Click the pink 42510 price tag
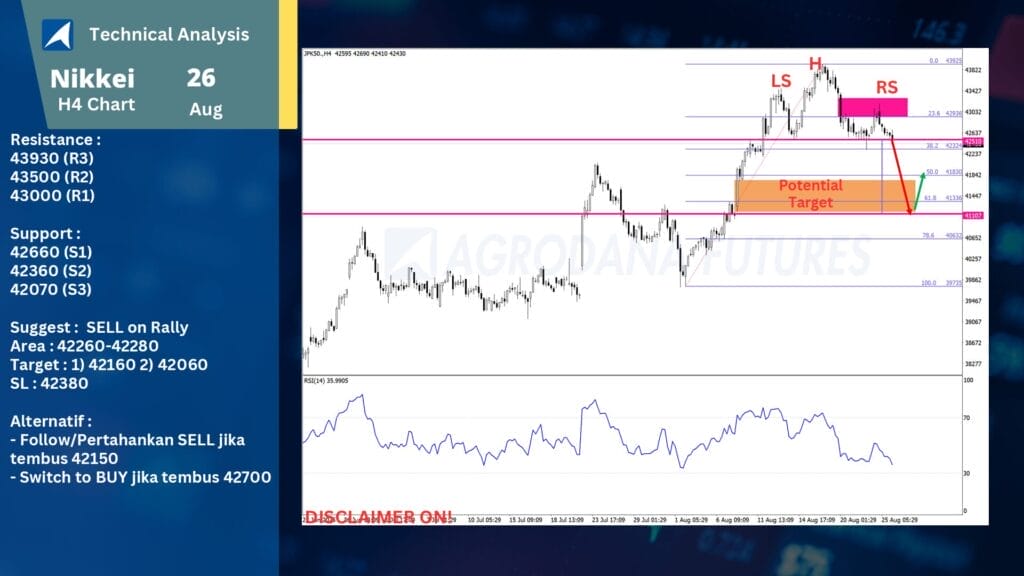 pos(971,142)
